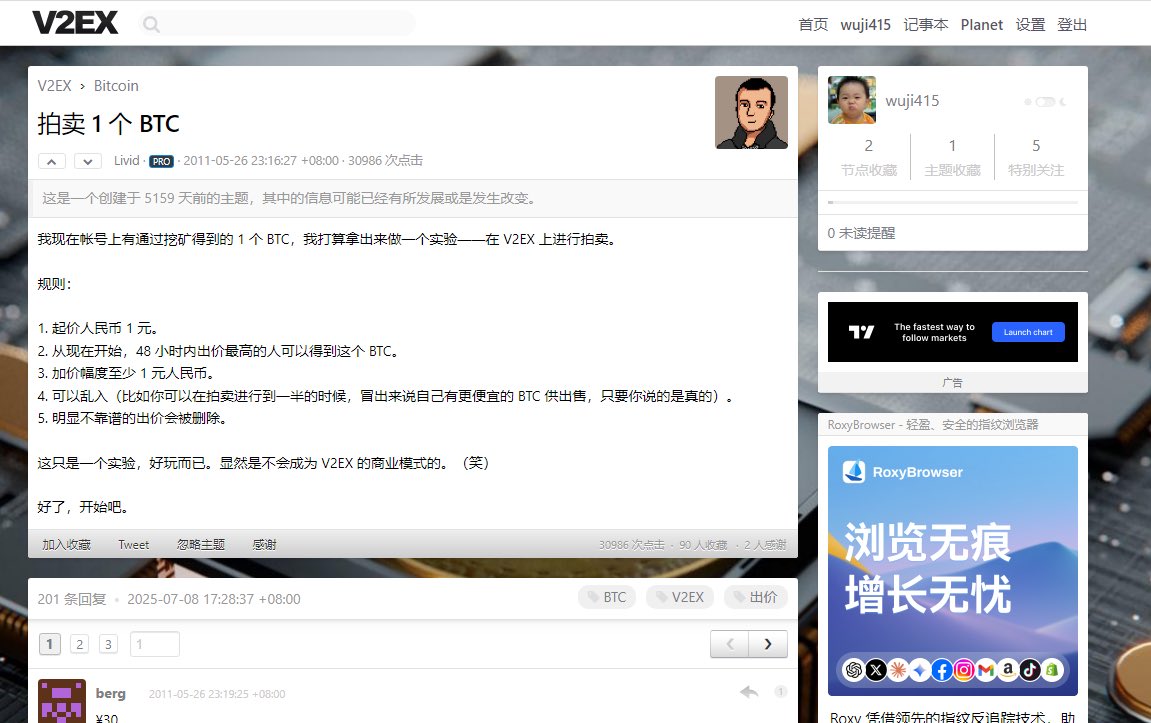Screen dimensions: 1151x723
Task: Open 主题收藏 count in sidebar
Action: 952,157
